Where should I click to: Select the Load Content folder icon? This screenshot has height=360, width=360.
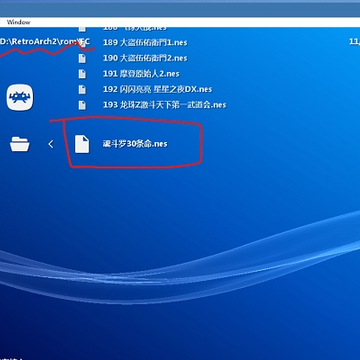(20, 144)
